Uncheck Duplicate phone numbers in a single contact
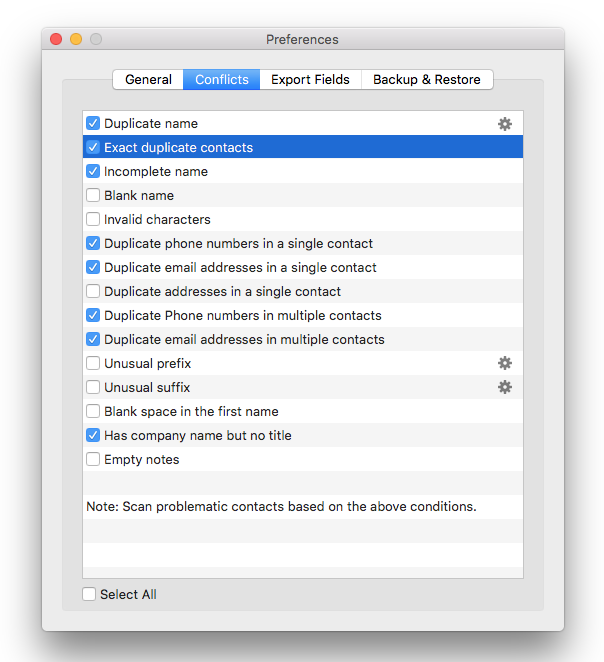The height and width of the screenshot is (662, 604). pyautogui.click(x=93, y=244)
